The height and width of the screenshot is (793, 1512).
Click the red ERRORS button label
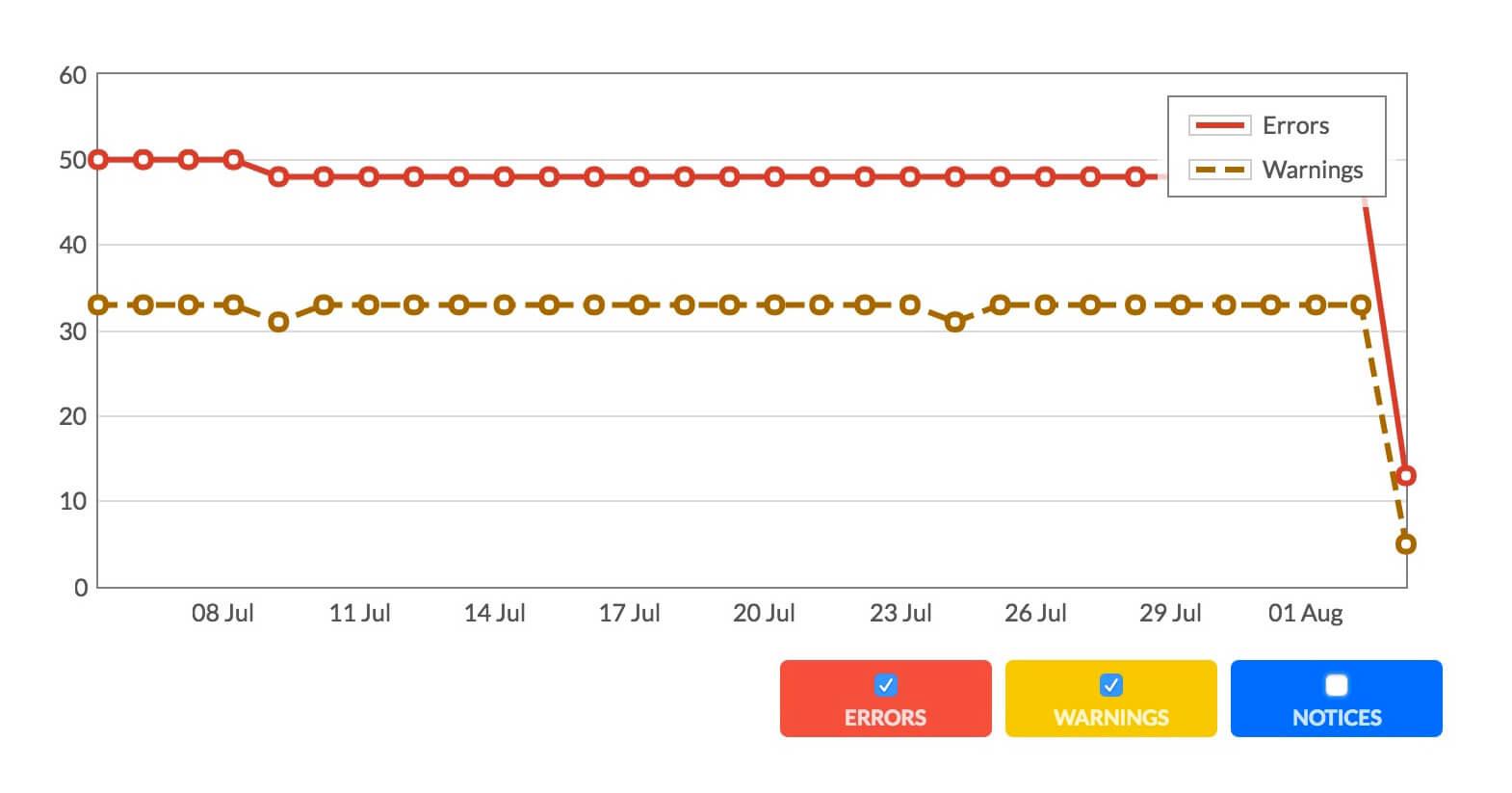coord(885,718)
